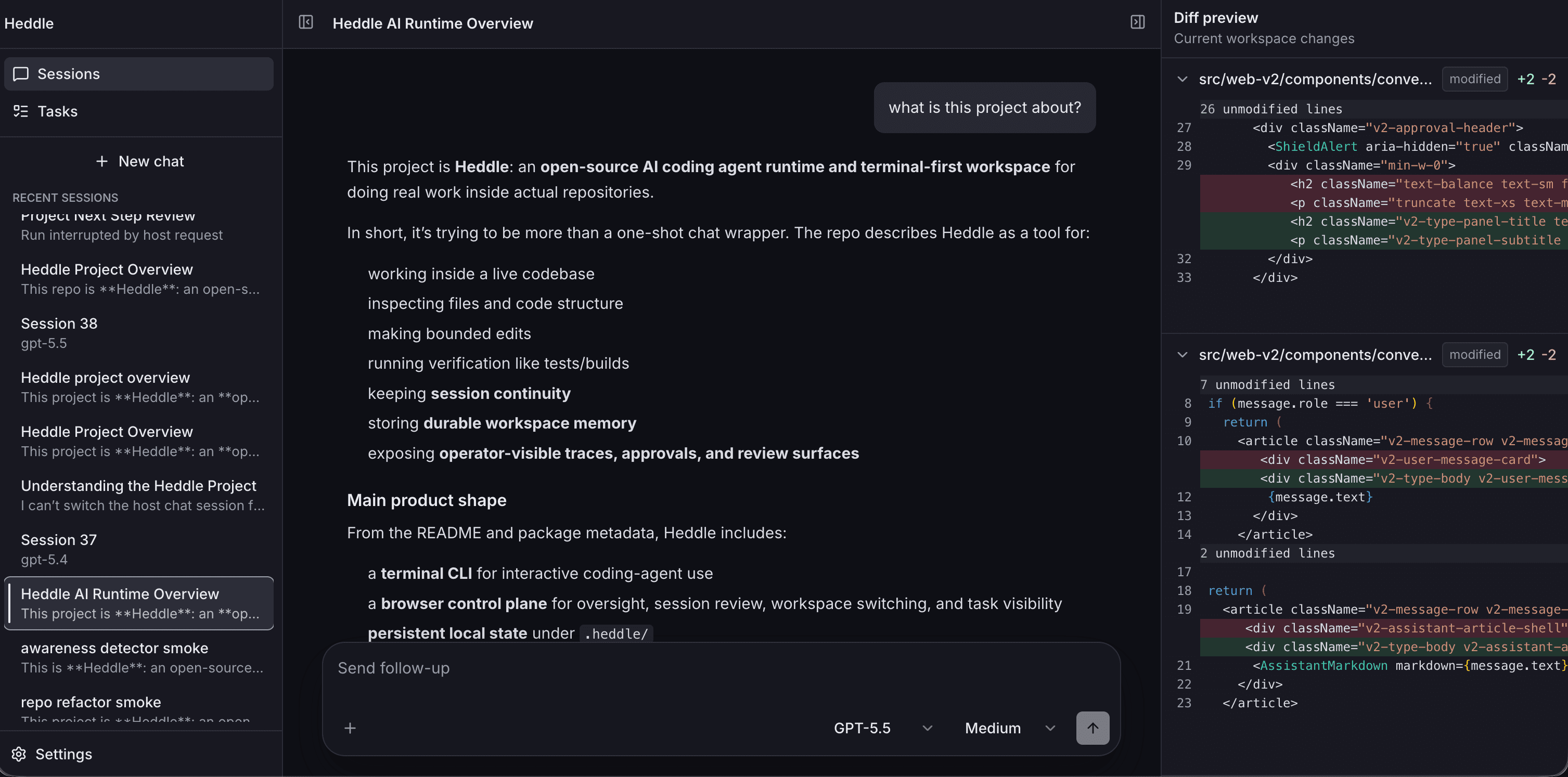Click the .heddle/ inline code
The height and width of the screenshot is (777, 1568).
[x=616, y=633]
